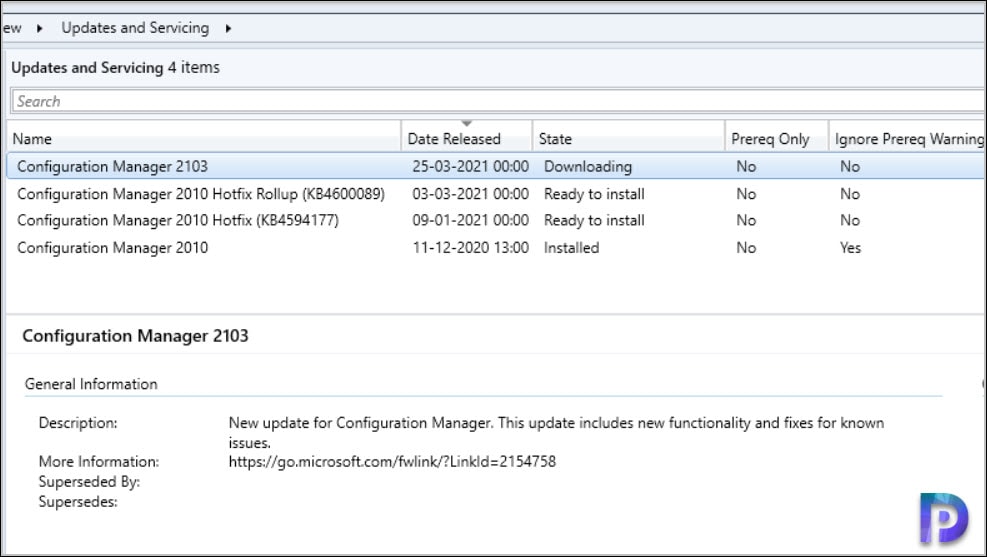The width and height of the screenshot is (987, 557).
Task: Select the Configuration Manager 2103 row
Action: tap(496, 166)
